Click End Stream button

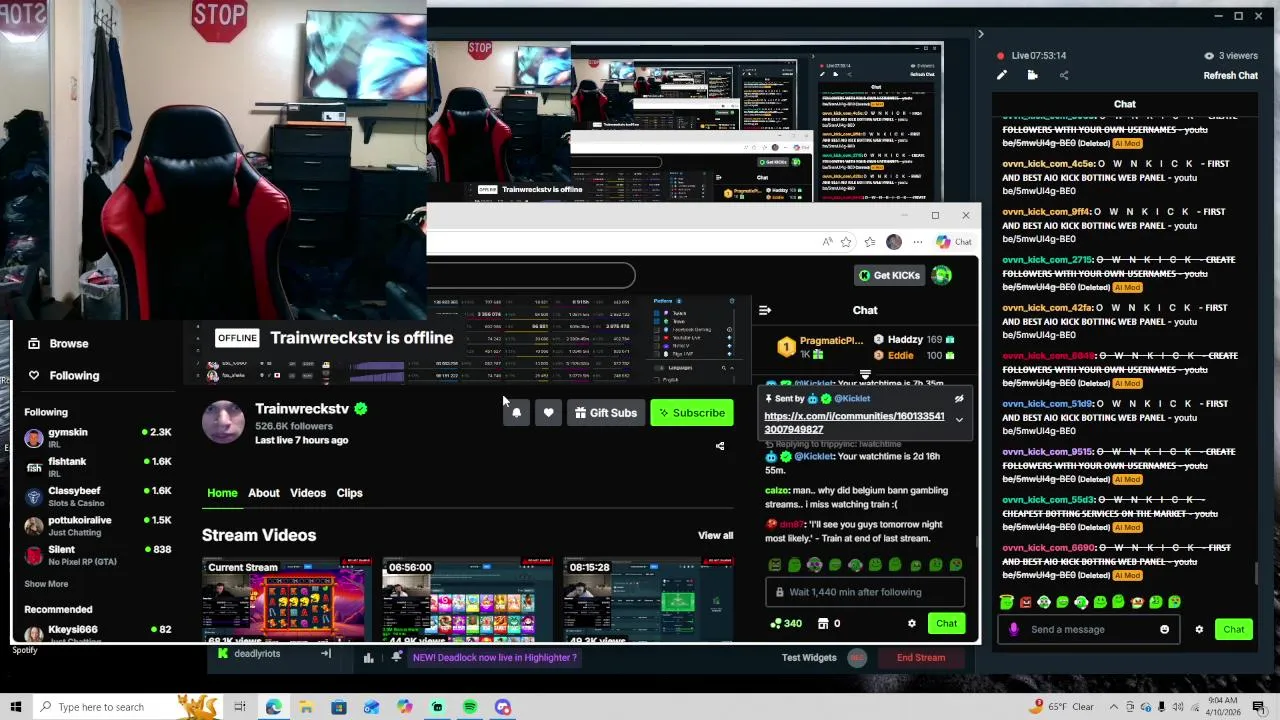[x=921, y=657]
